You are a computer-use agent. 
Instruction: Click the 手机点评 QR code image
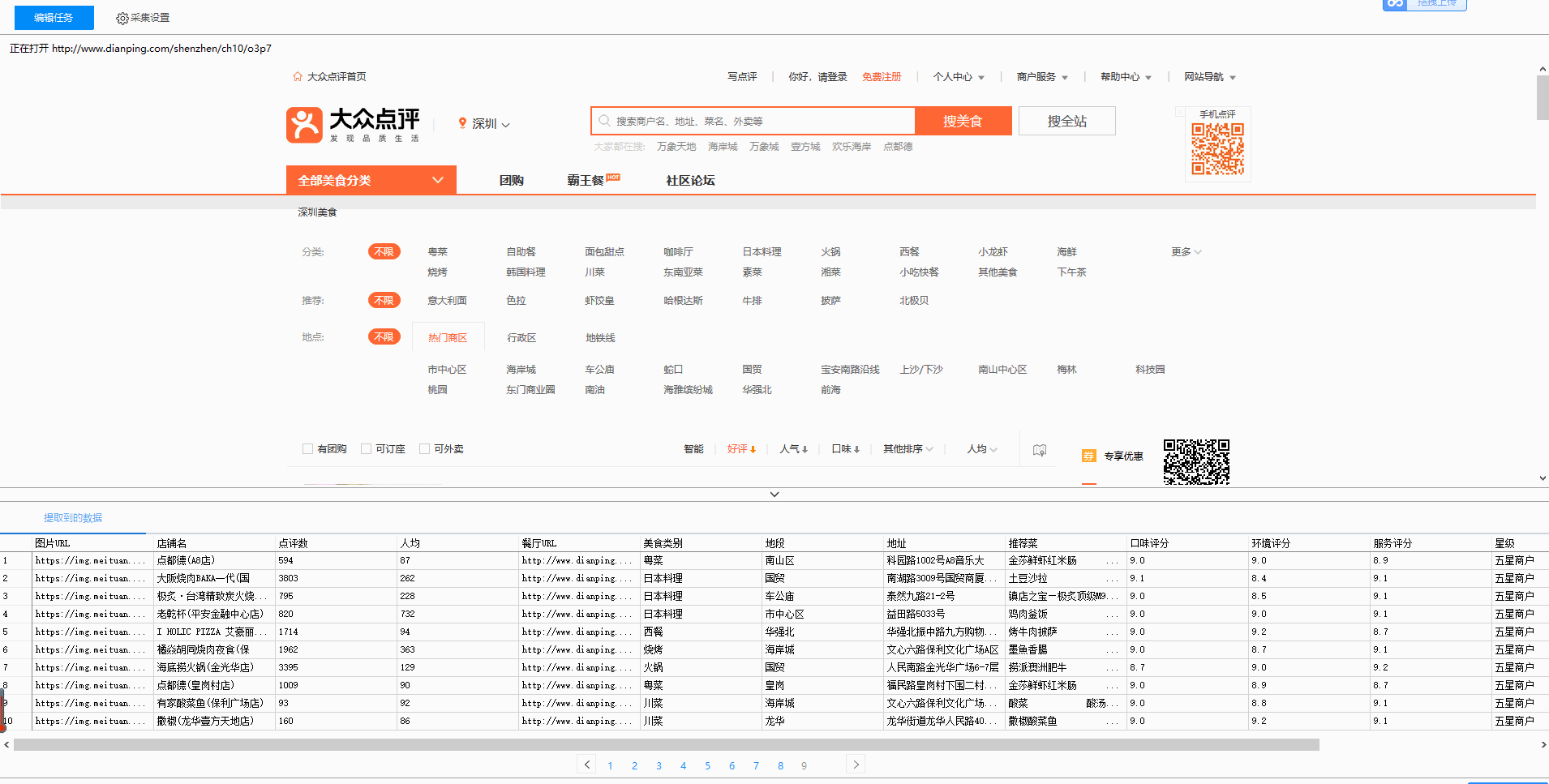click(x=1217, y=148)
